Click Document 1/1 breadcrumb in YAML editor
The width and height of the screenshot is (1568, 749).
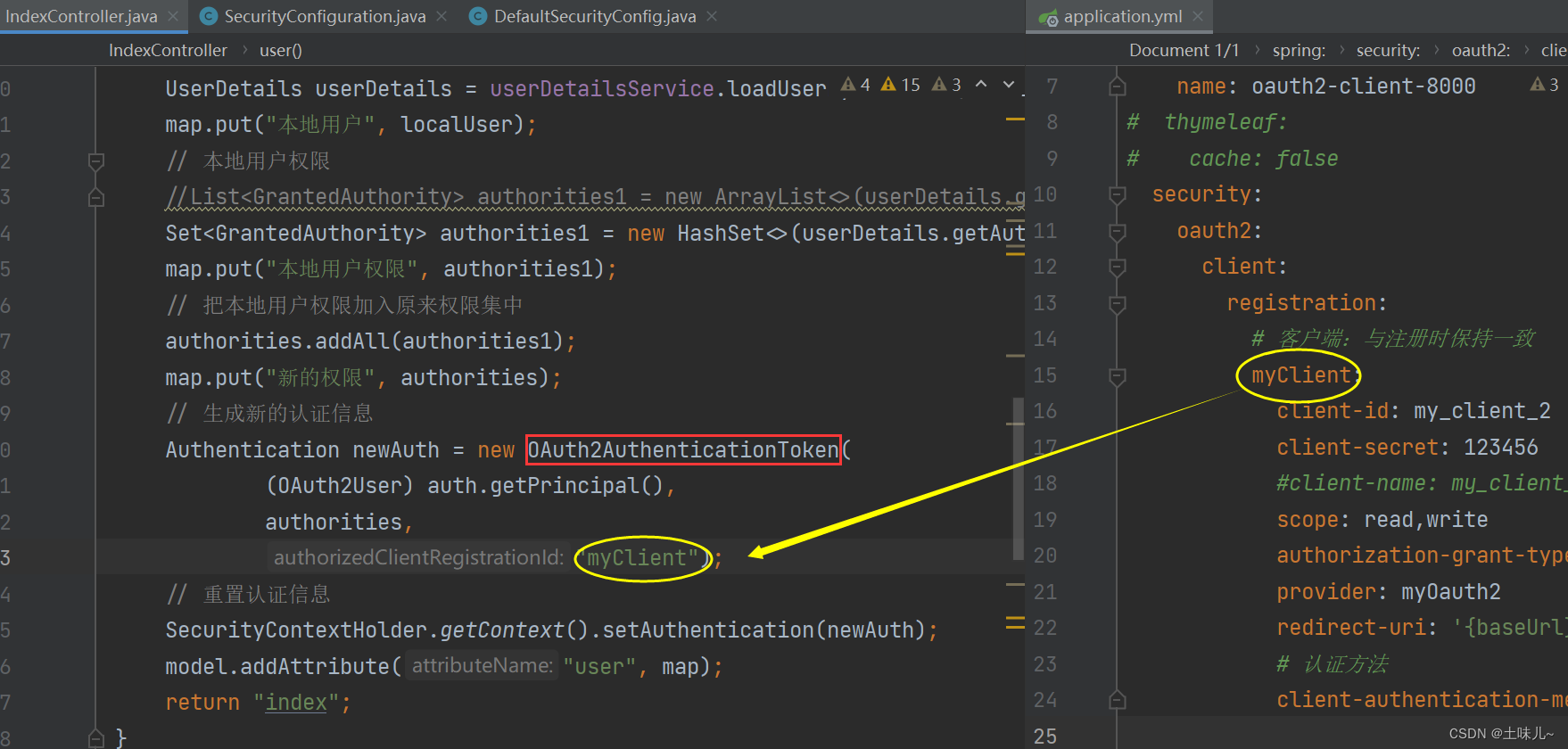1184,50
